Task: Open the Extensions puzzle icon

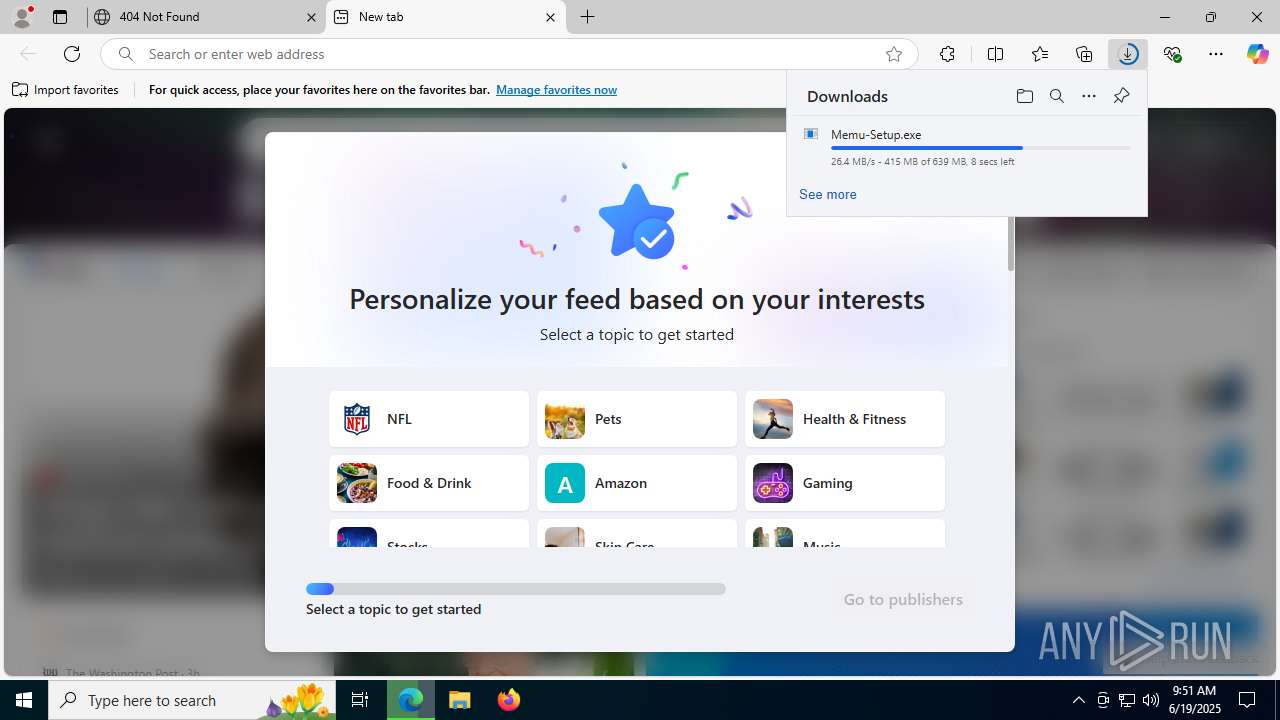Action: [947, 54]
